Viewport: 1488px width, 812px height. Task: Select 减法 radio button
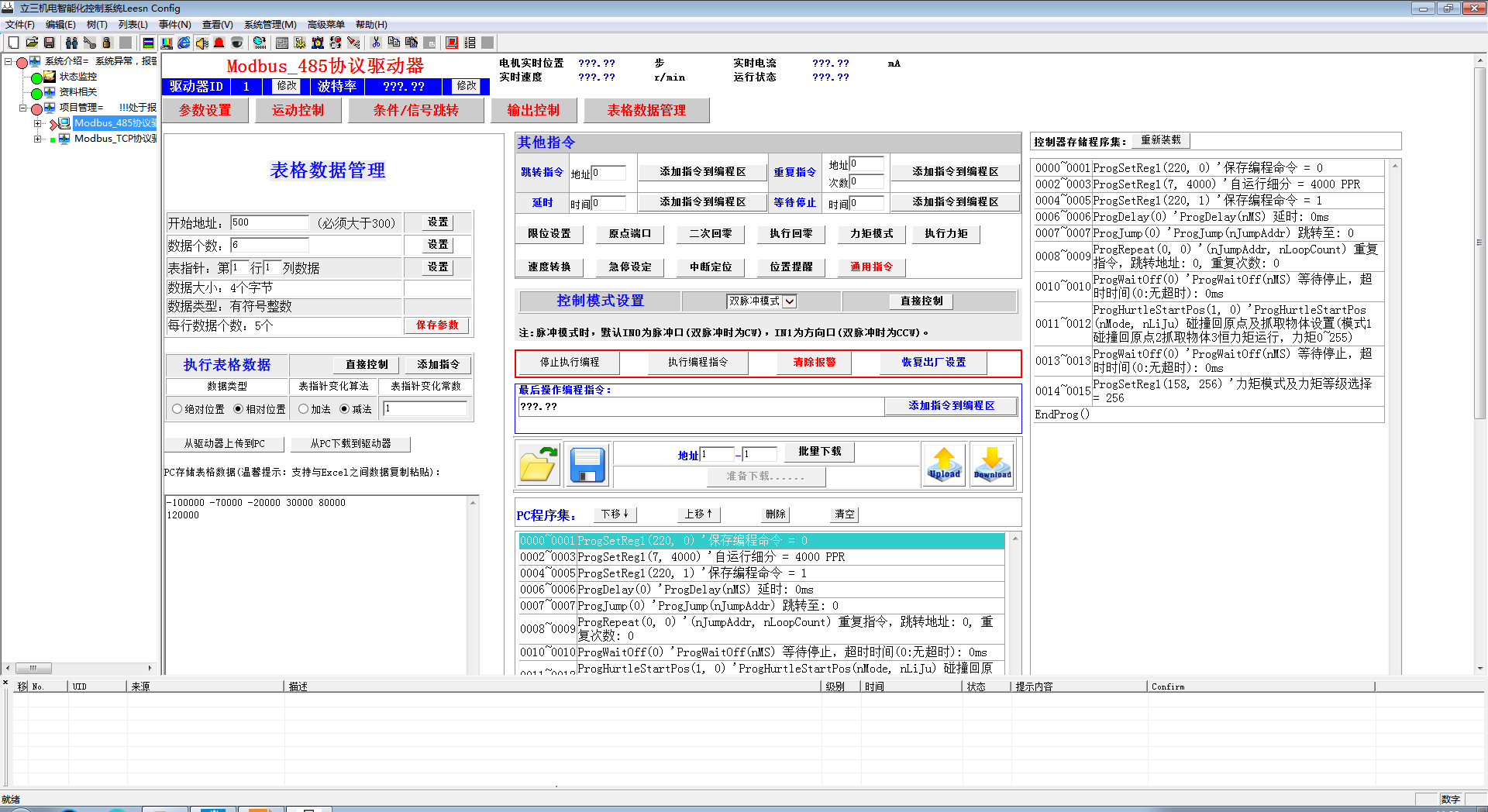tap(345, 409)
